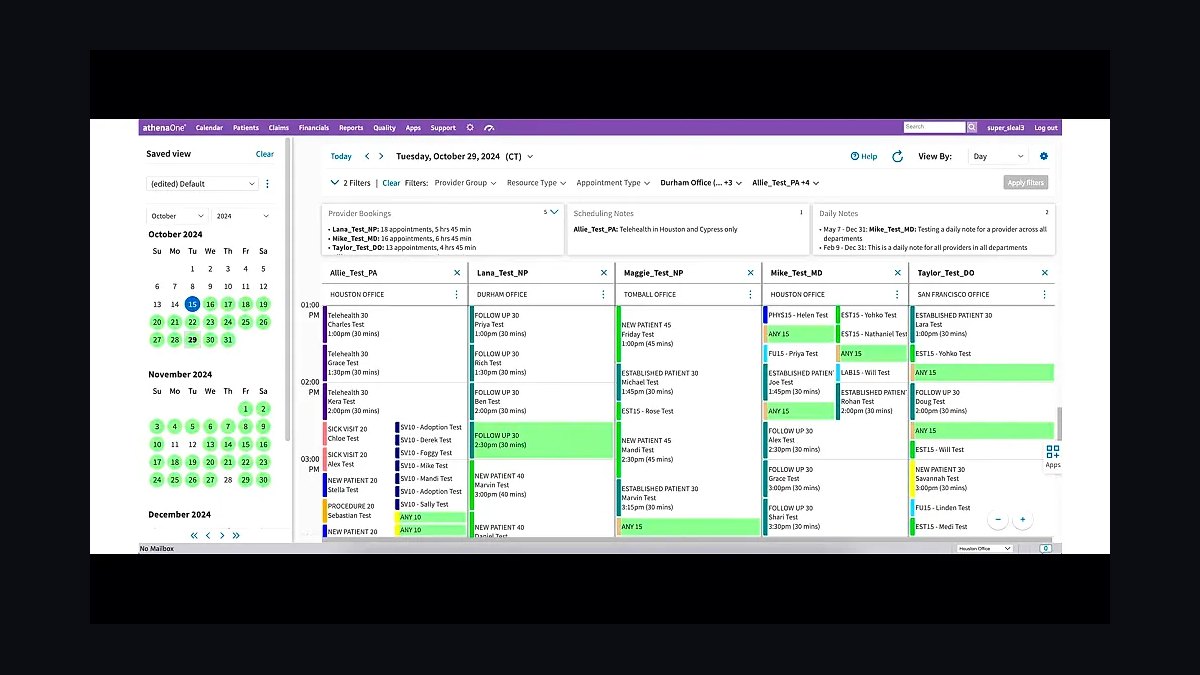Screen dimensions: 1200x675
Task: Click the search magnifier icon
Action: 972,127
